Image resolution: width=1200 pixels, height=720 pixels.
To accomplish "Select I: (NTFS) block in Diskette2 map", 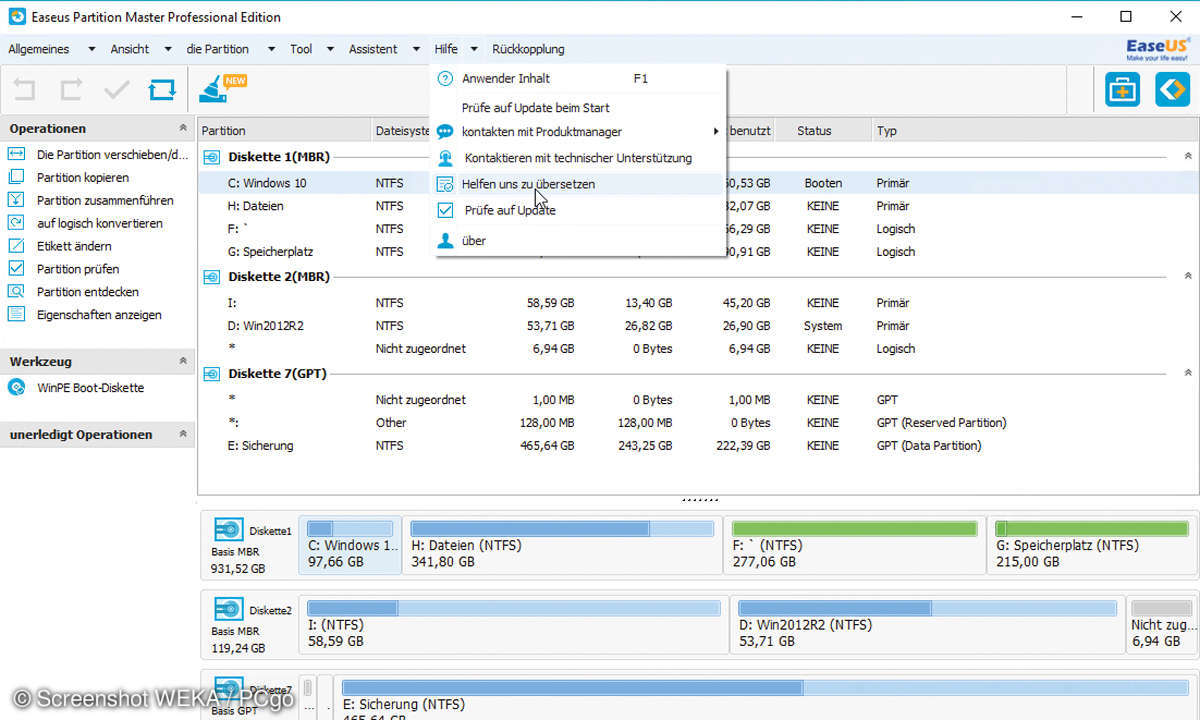I will 514,625.
